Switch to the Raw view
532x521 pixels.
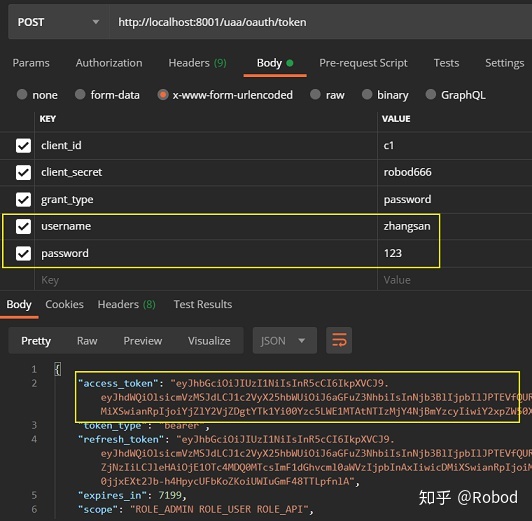click(87, 341)
